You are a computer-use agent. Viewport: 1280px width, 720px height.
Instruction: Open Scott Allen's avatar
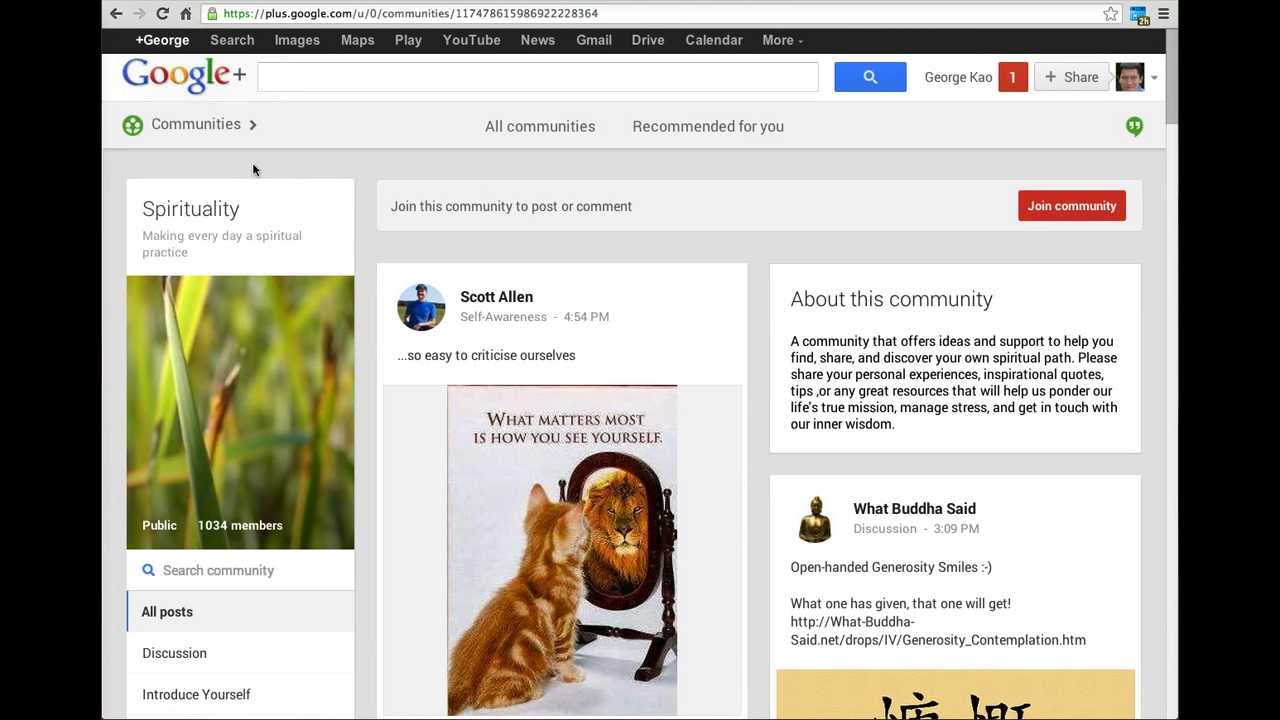click(421, 306)
